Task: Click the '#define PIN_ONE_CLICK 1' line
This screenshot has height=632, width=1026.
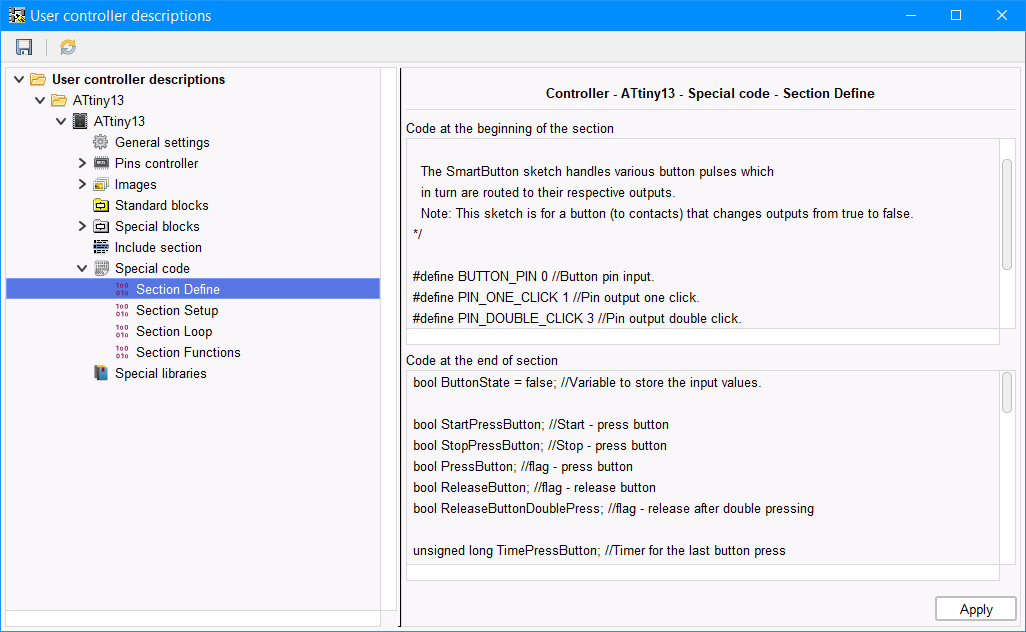Action: click(556, 297)
